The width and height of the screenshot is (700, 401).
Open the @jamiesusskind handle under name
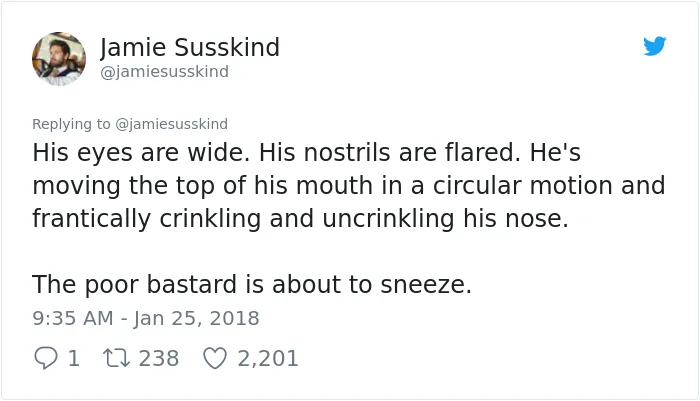(x=164, y=71)
